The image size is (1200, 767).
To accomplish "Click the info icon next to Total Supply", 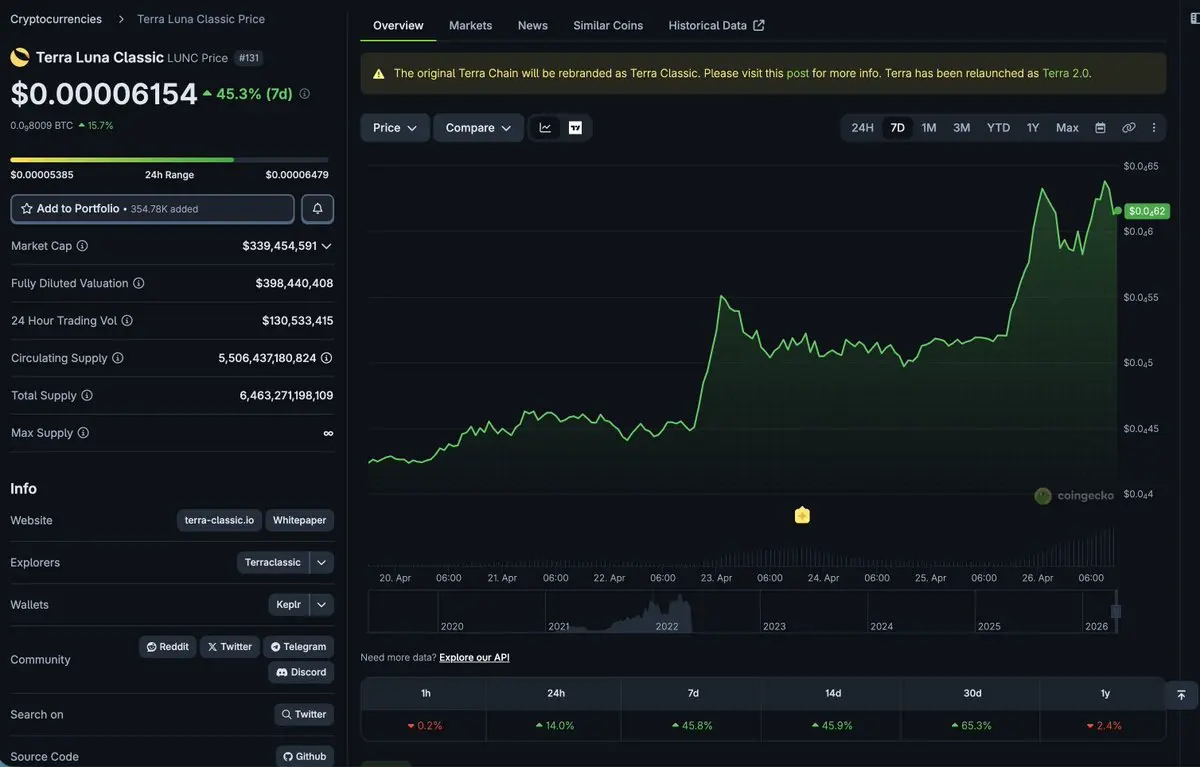I will (87, 396).
